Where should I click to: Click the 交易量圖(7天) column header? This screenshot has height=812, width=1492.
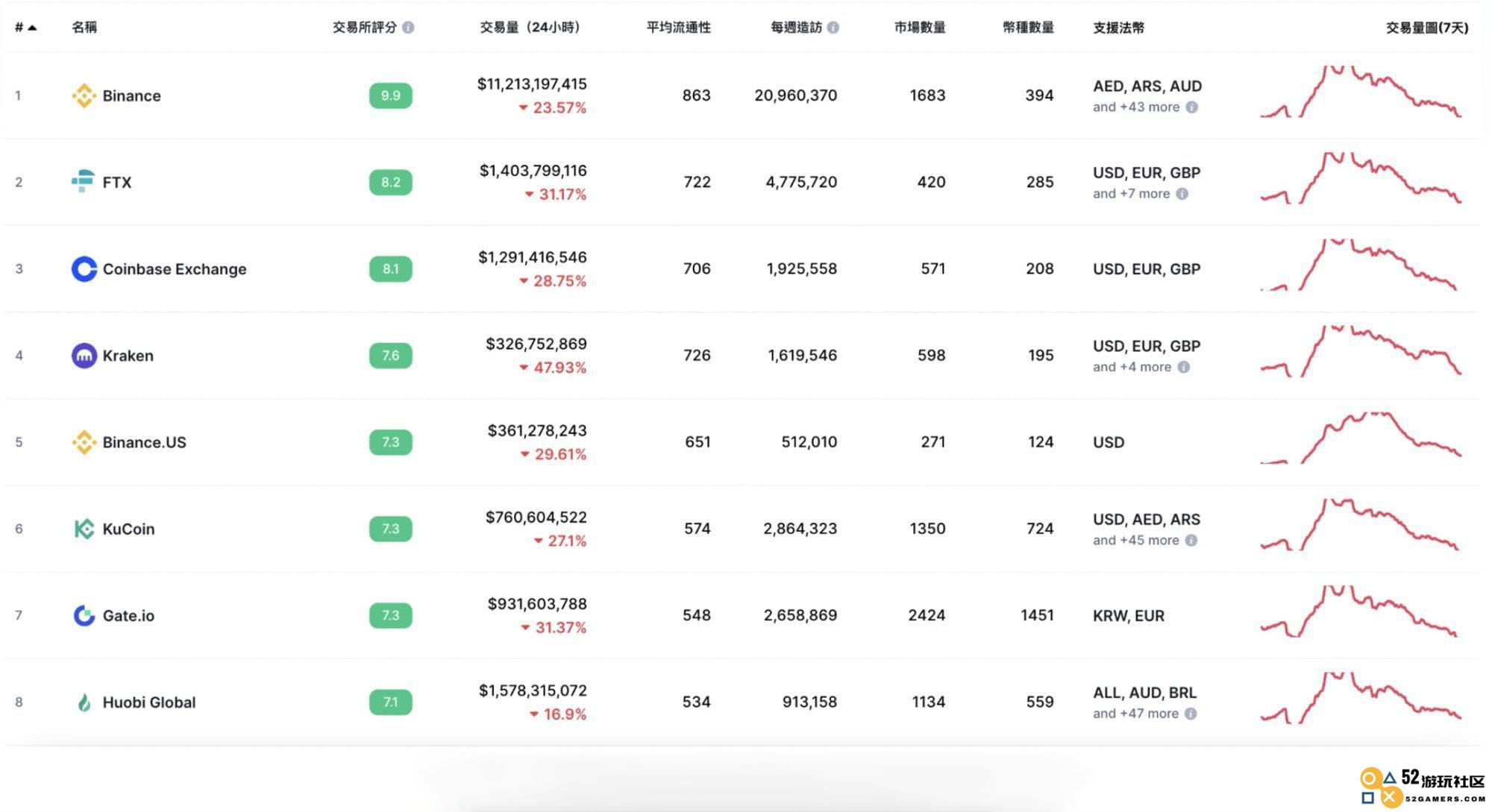tap(1427, 28)
